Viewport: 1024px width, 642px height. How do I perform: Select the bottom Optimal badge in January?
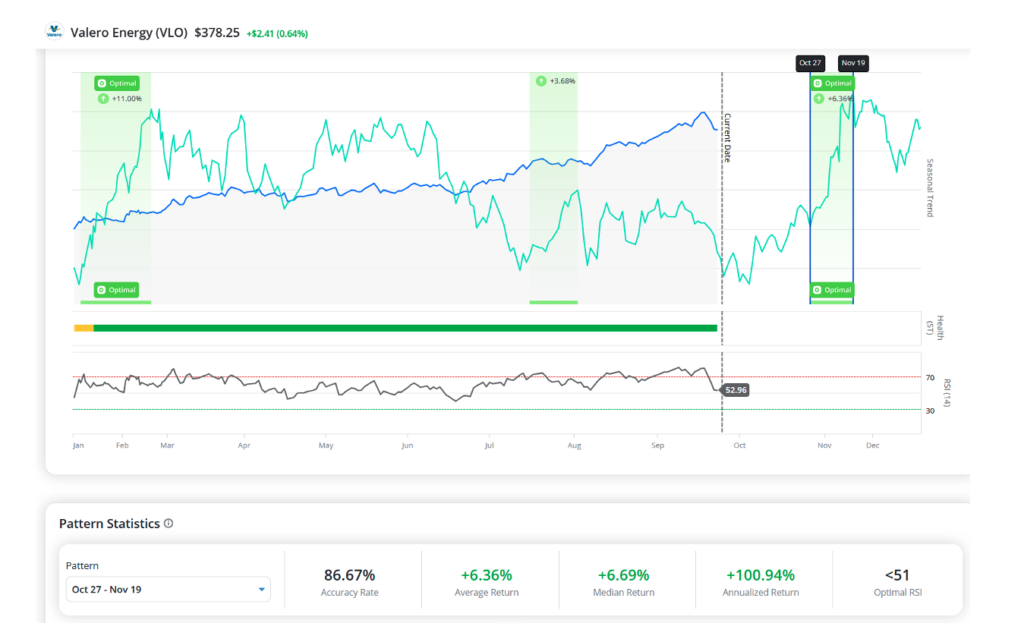click(x=117, y=289)
